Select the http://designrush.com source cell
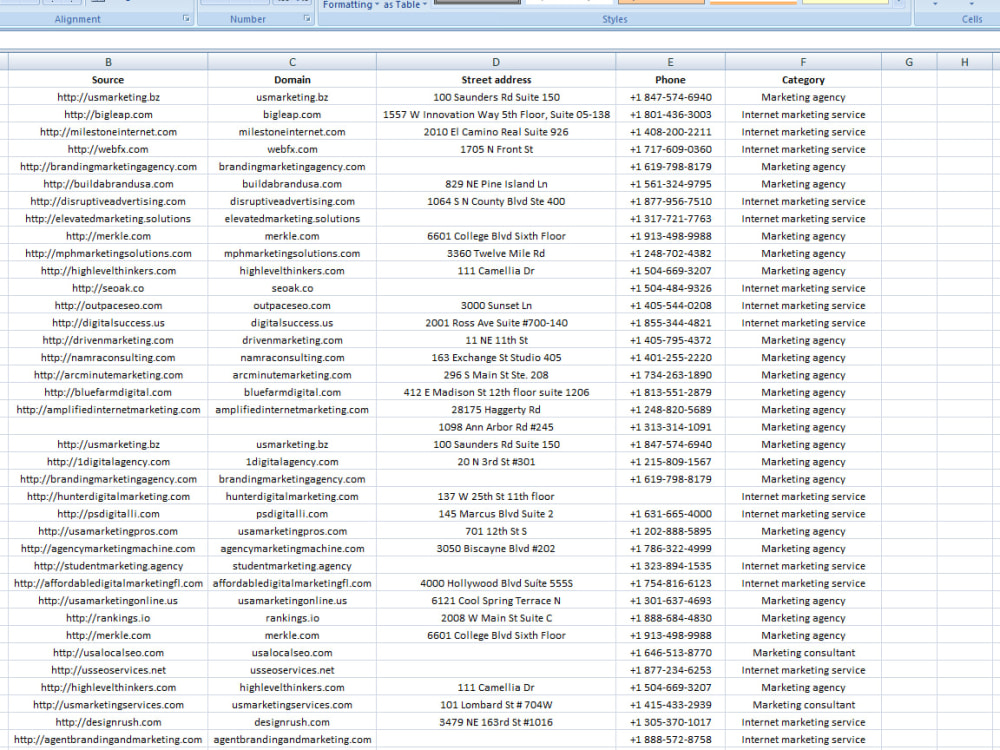The width and height of the screenshot is (1000, 750). click(x=108, y=723)
